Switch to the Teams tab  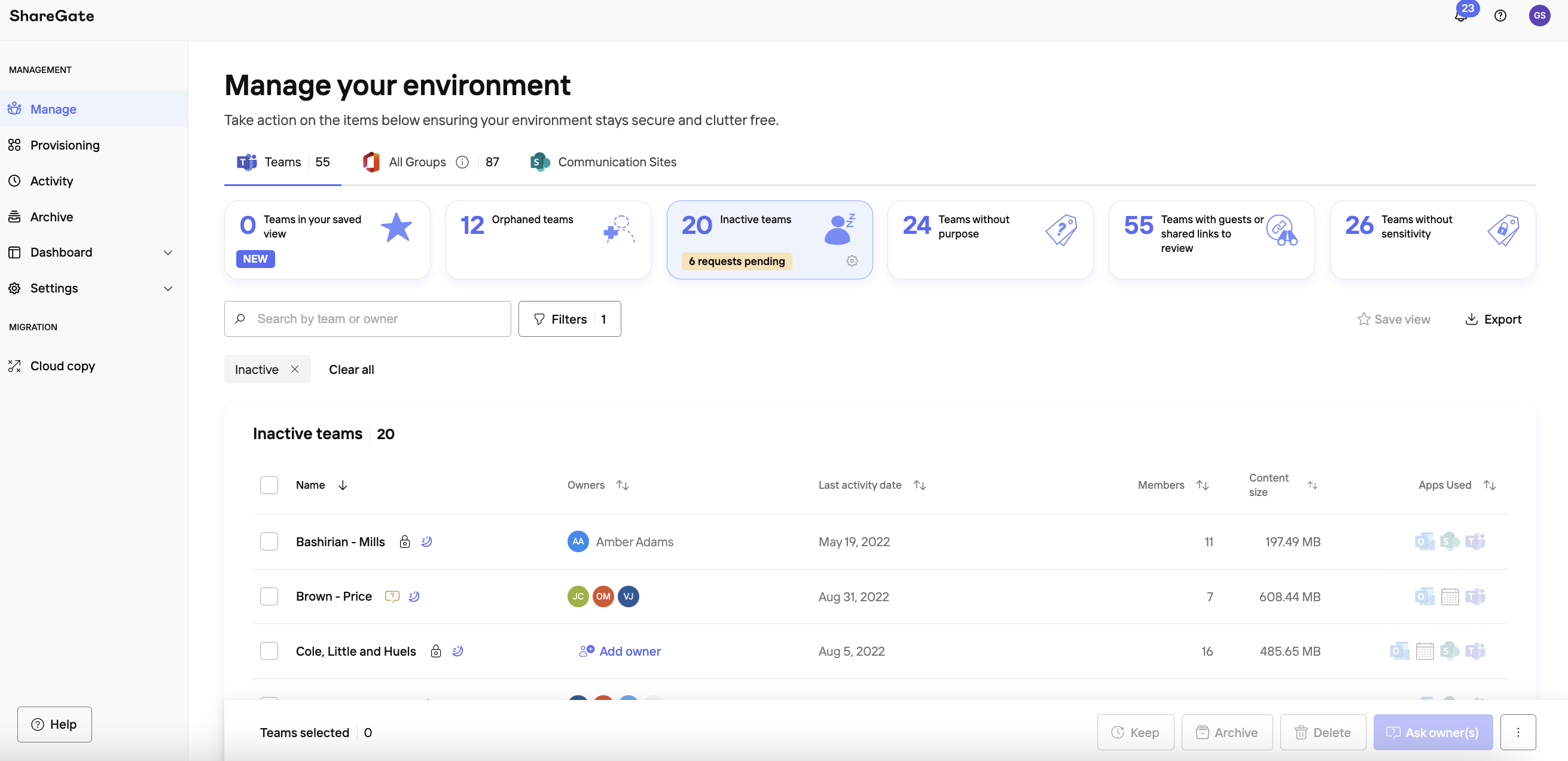(x=282, y=162)
